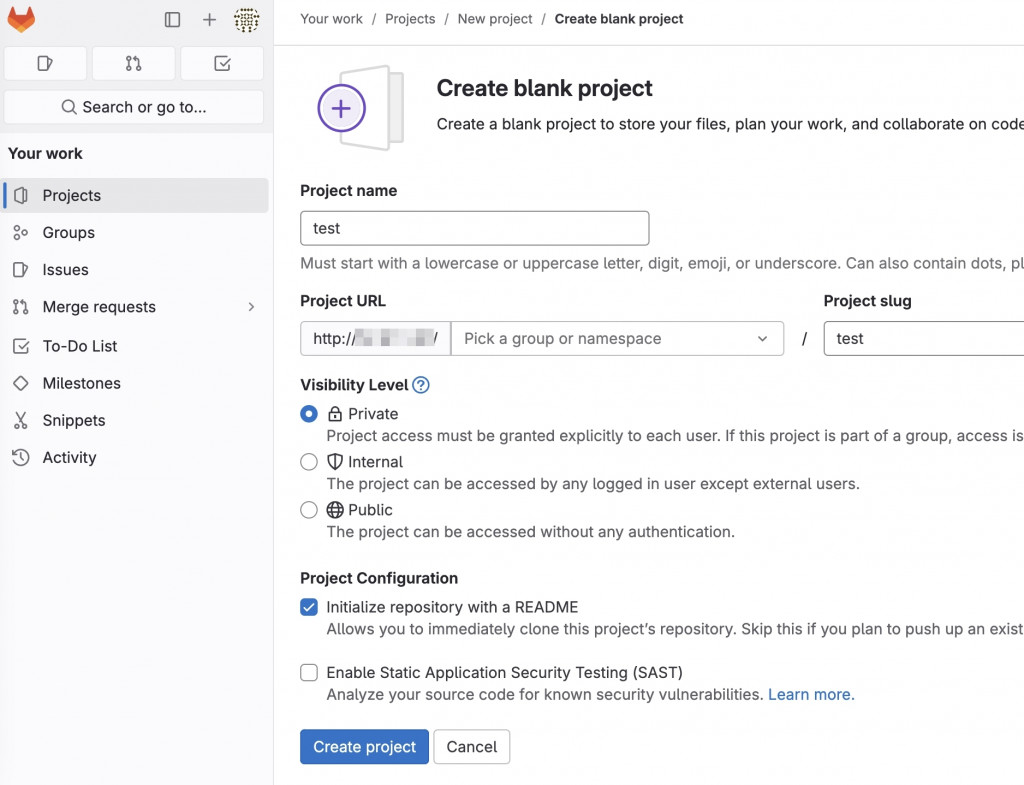Uncheck Initialize repository with a README
The width and height of the screenshot is (1024, 785).
(x=309, y=607)
